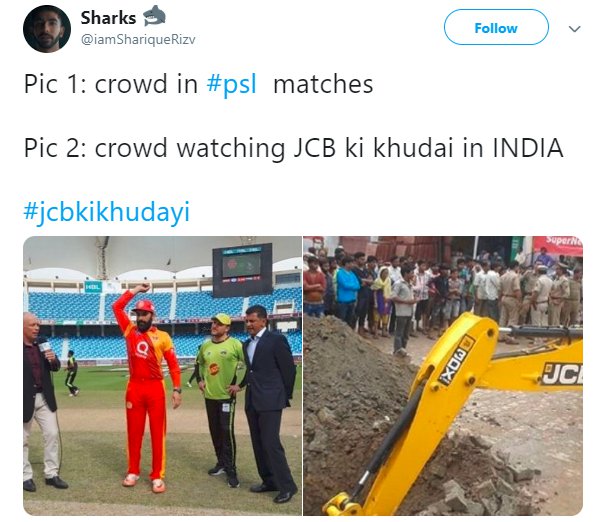The height and width of the screenshot is (522, 609).
Task: Click the HBL sign in the stadium
Action: [x=93, y=287]
